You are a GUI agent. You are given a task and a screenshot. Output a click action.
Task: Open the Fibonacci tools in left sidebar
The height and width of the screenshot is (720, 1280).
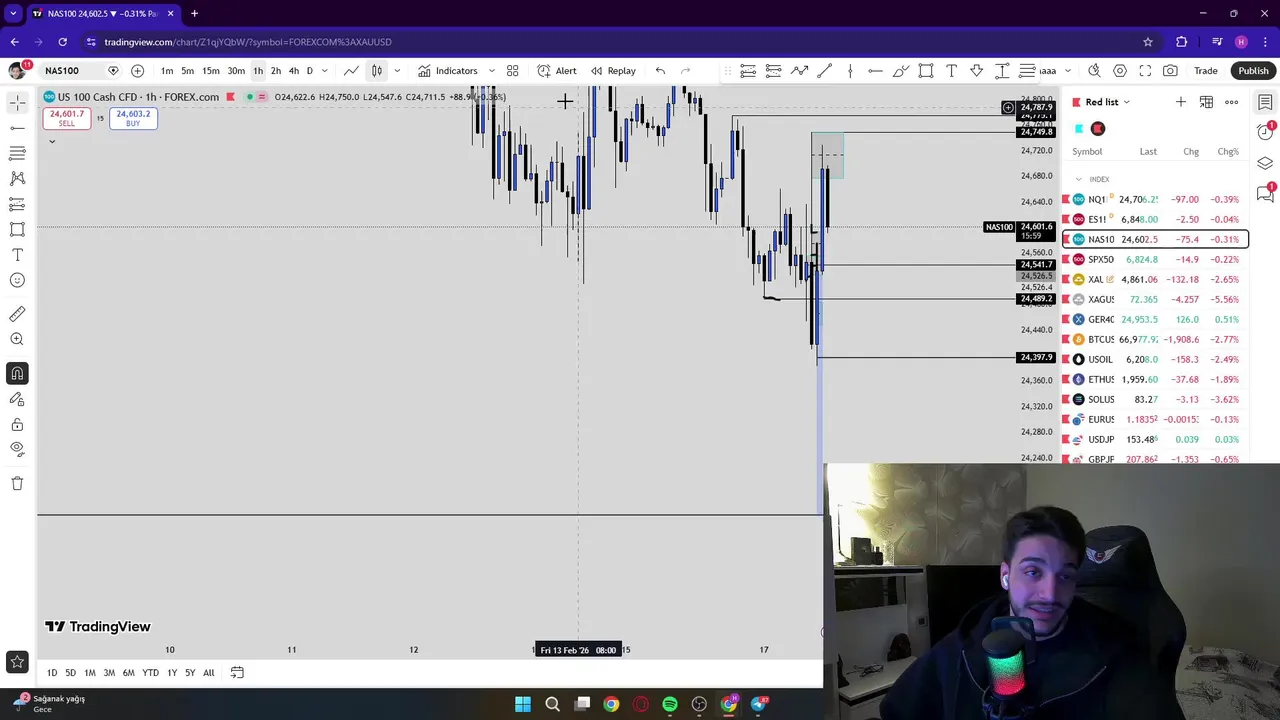click(17, 153)
